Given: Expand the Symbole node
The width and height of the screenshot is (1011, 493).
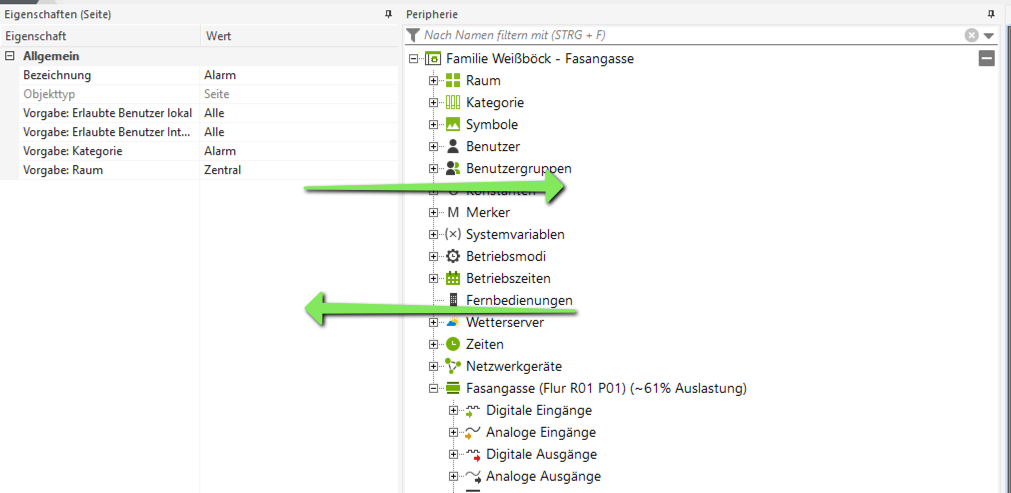Looking at the screenshot, I should (x=433, y=124).
